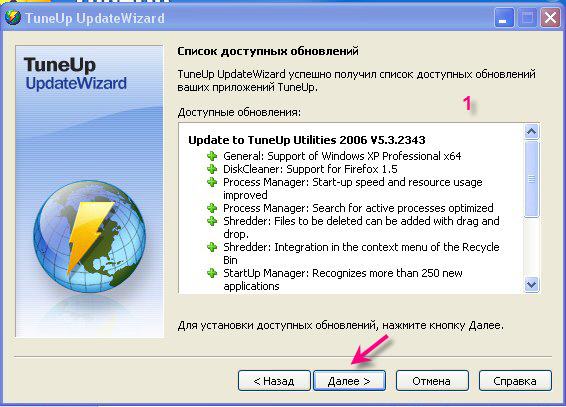Viewport: 566px width, 407px height.
Task: Click the globe with lightning bolt logo
Action: [90, 237]
